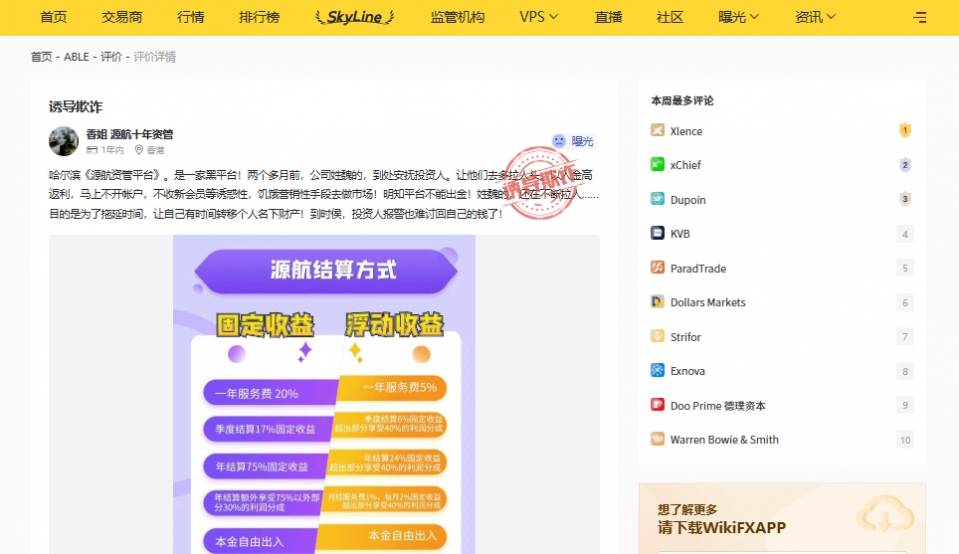Image resolution: width=959 pixels, height=554 pixels.
Task: Click the rank 3 bronze badge
Action: (x=905, y=199)
